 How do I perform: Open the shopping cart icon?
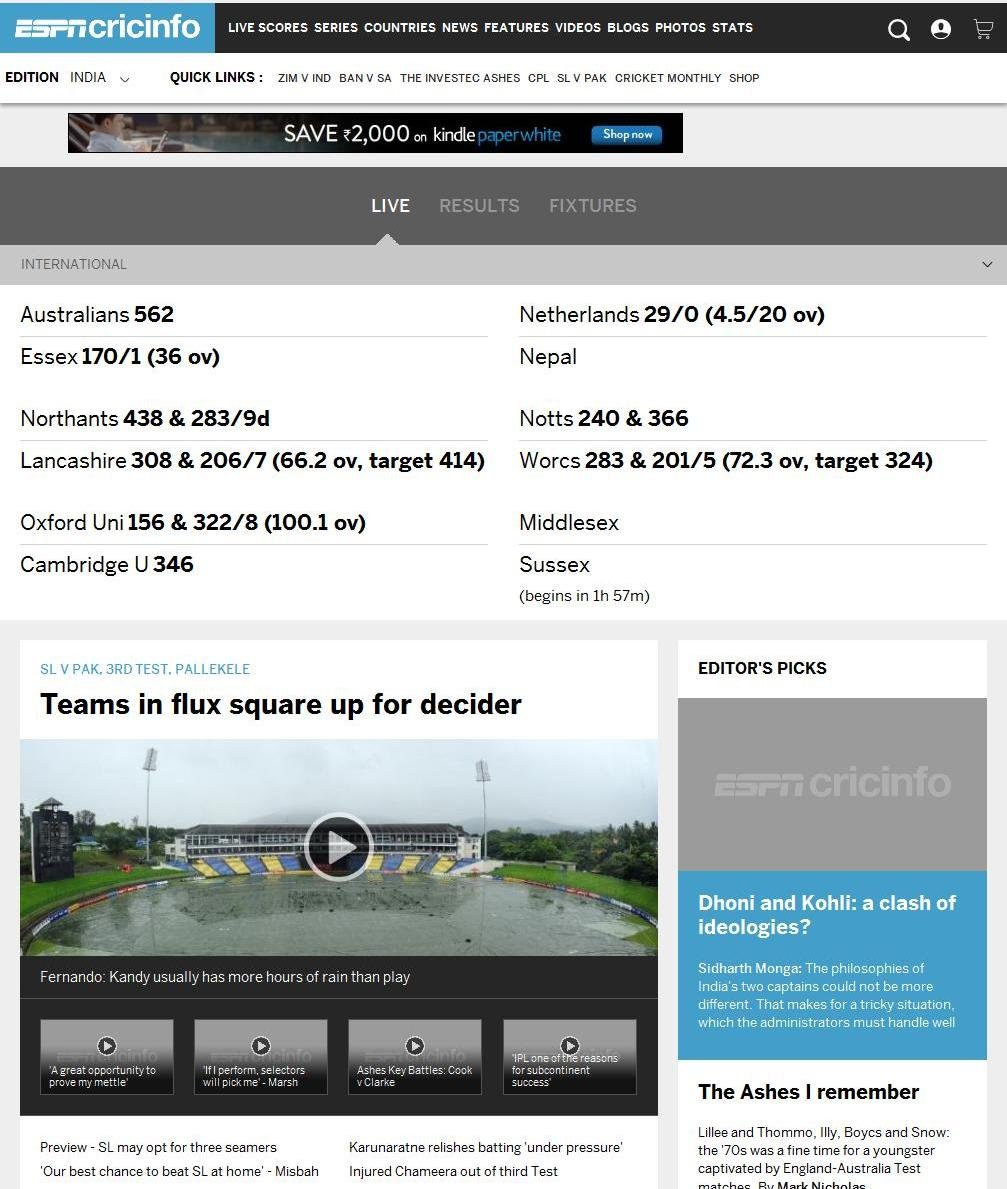pos(982,29)
